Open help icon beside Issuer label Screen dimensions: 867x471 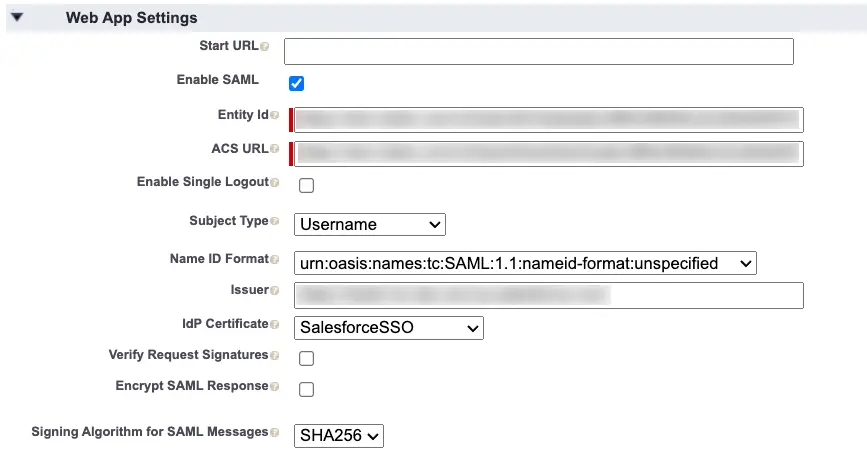click(x=274, y=290)
